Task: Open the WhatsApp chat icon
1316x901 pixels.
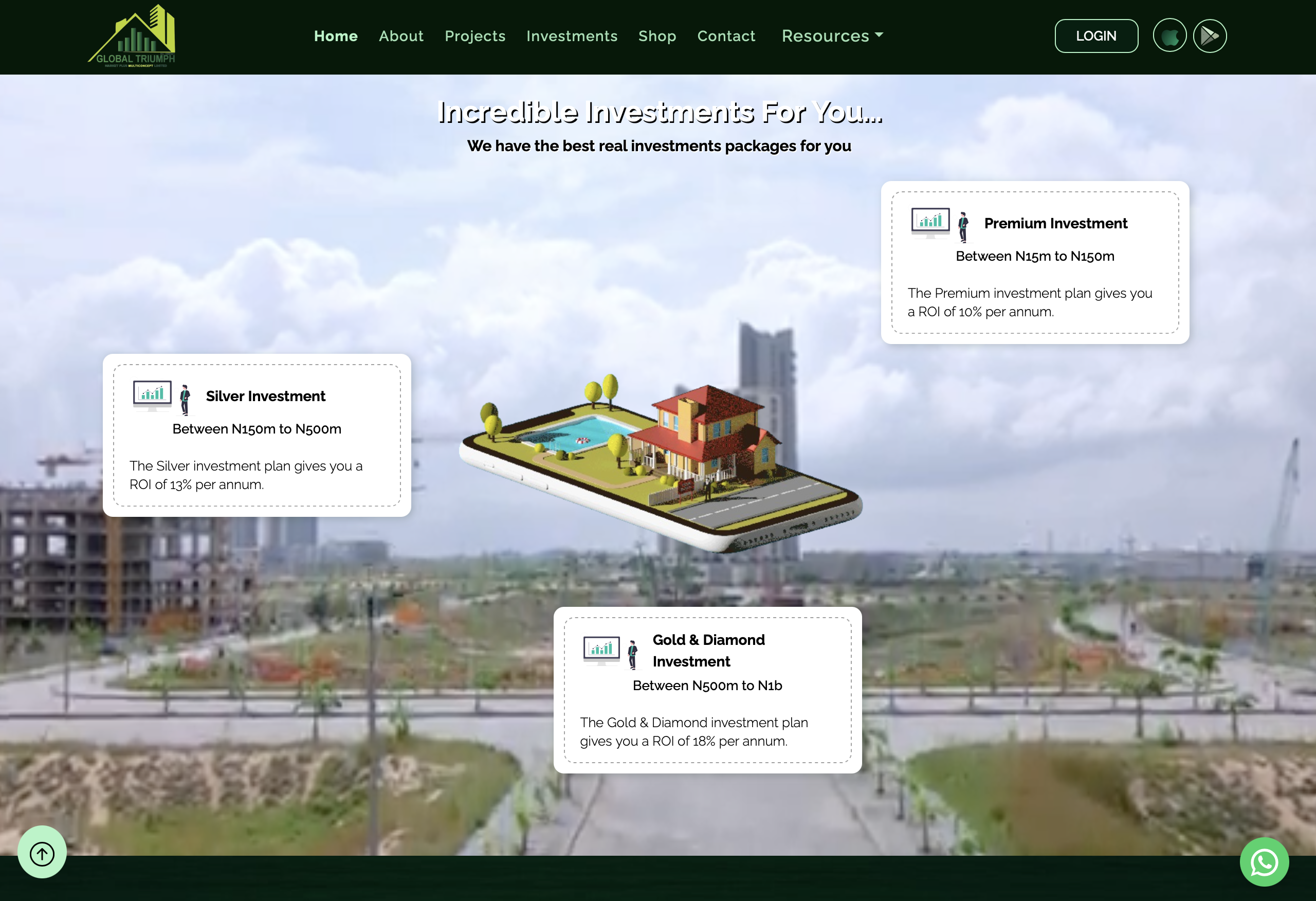Action: tap(1264, 862)
